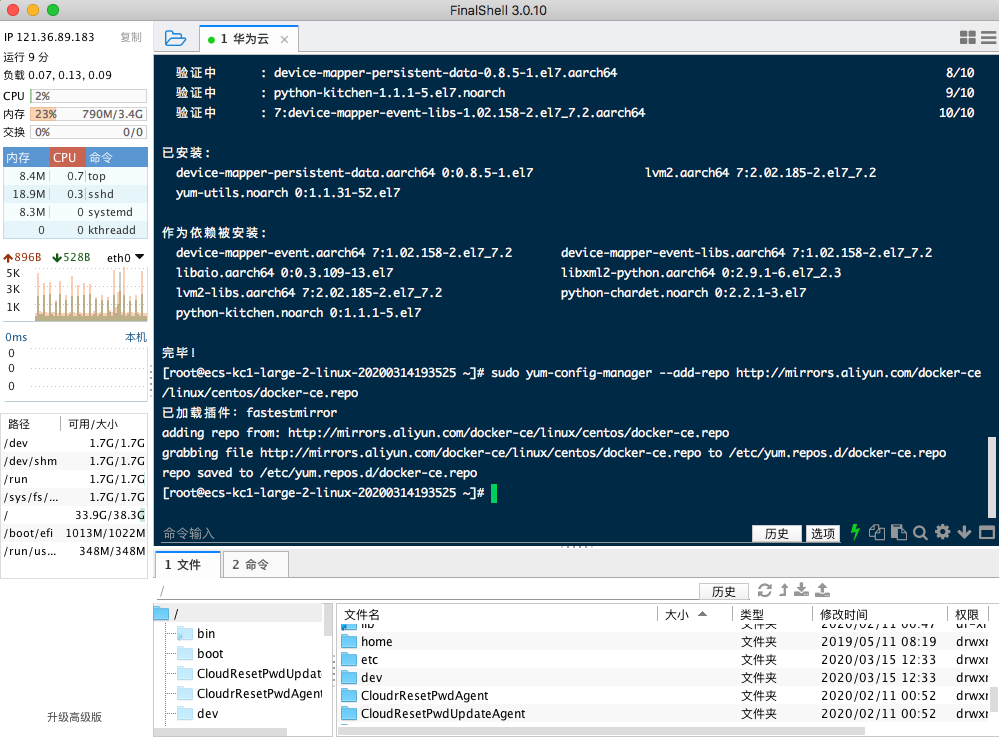Switch to the 2 命令 tab
The image size is (999, 737).
[255, 564]
